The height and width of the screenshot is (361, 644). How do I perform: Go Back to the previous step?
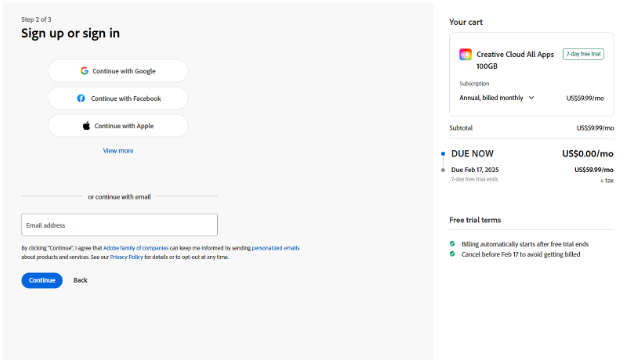(x=80, y=281)
